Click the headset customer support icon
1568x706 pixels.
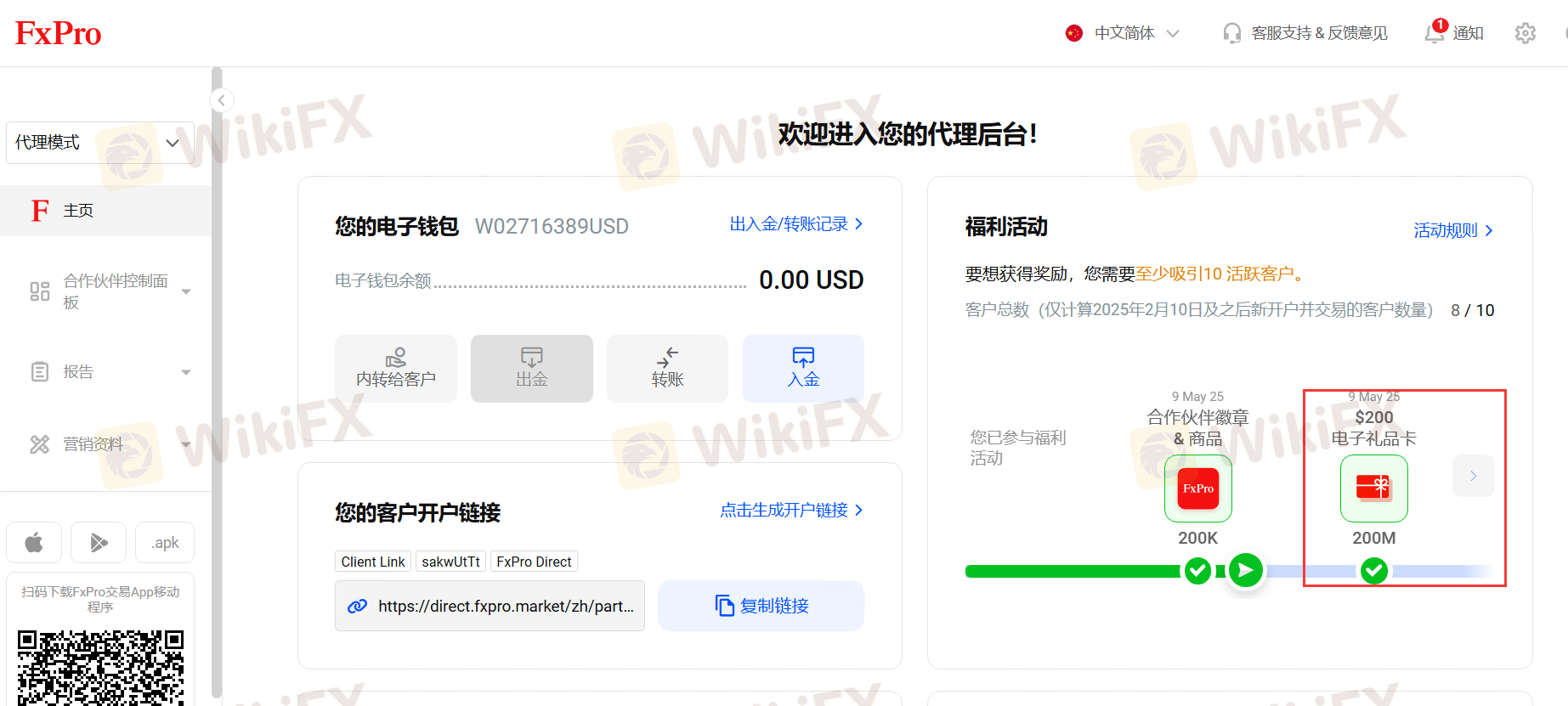tap(1231, 33)
